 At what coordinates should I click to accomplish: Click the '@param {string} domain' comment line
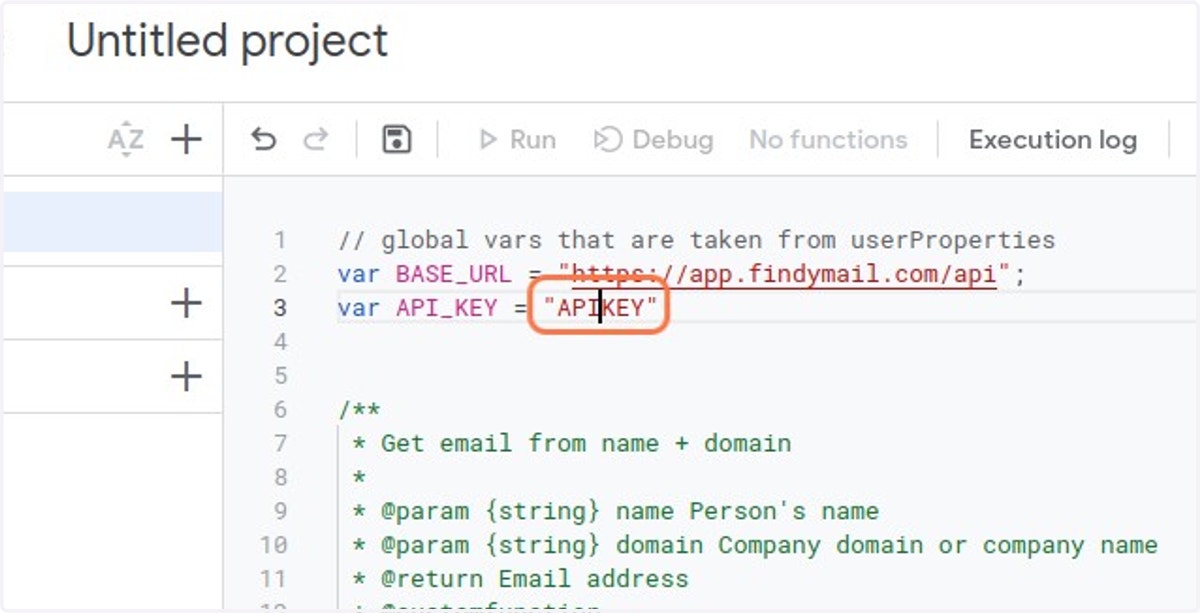755,545
